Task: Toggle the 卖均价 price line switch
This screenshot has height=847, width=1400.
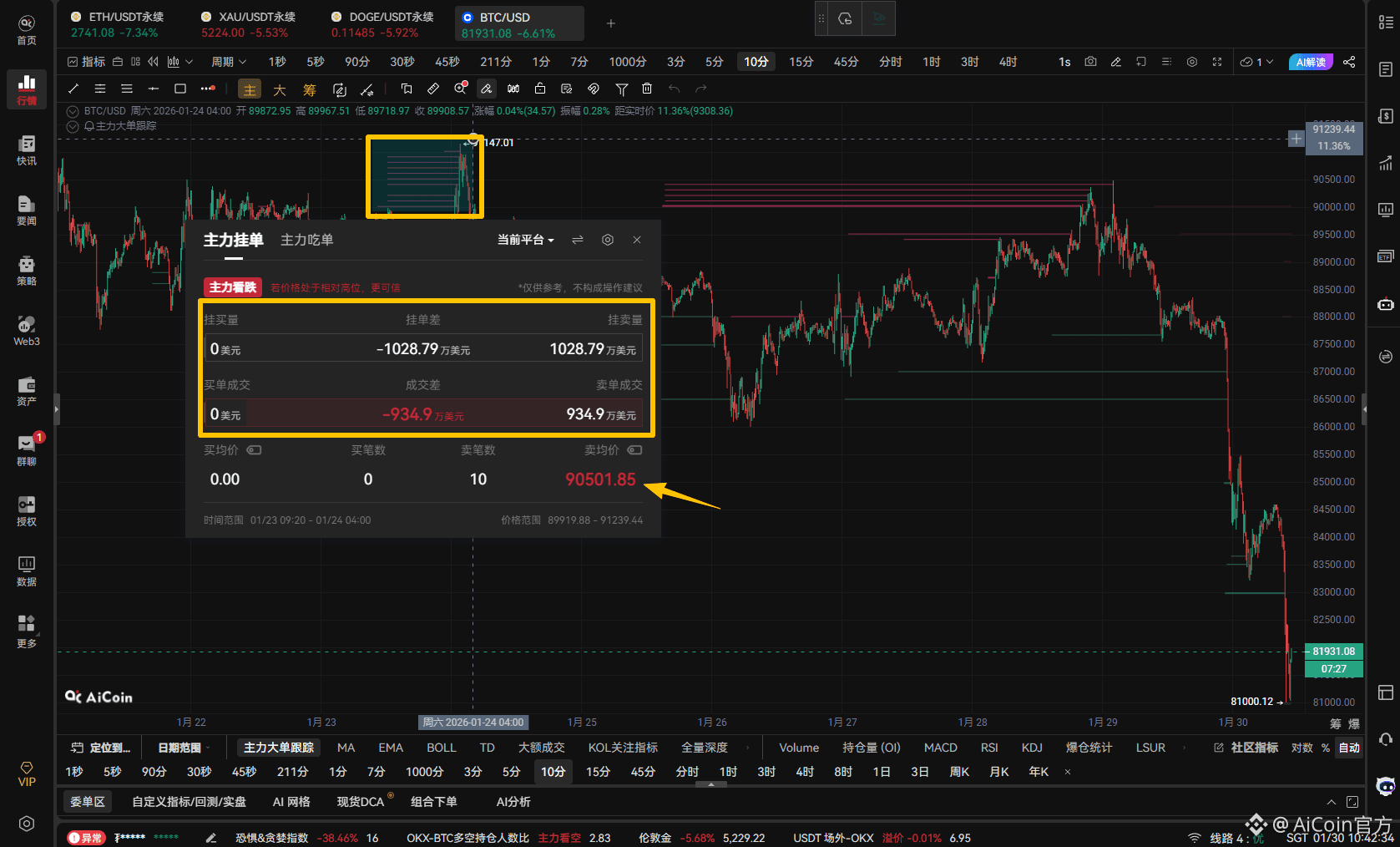Action: 634,450
